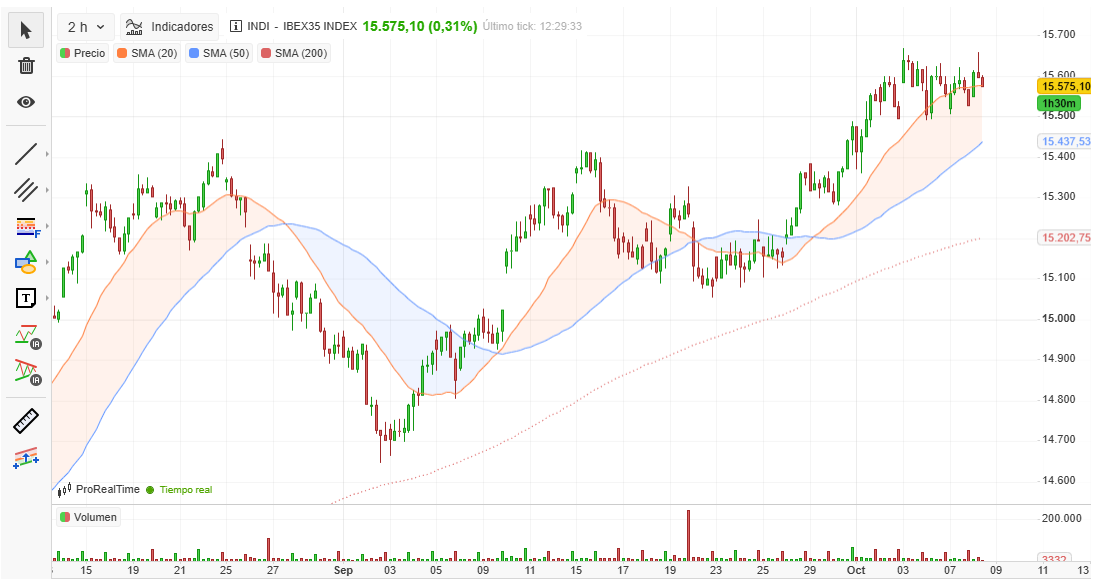1094x579 pixels.
Task: Open the AI trendline detection tool
Action: pos(27,336)
